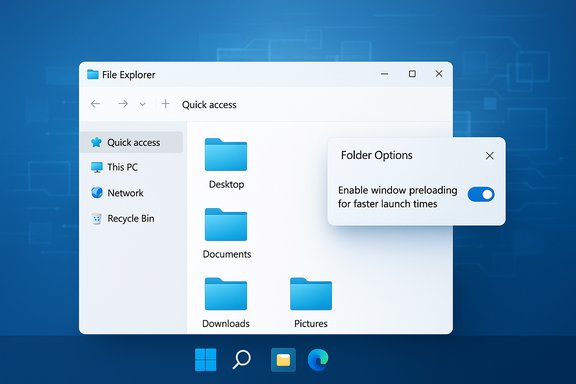576x384 pixels.
Task: Click the forward arrow in File Explorer
Action: pos(123,104)
